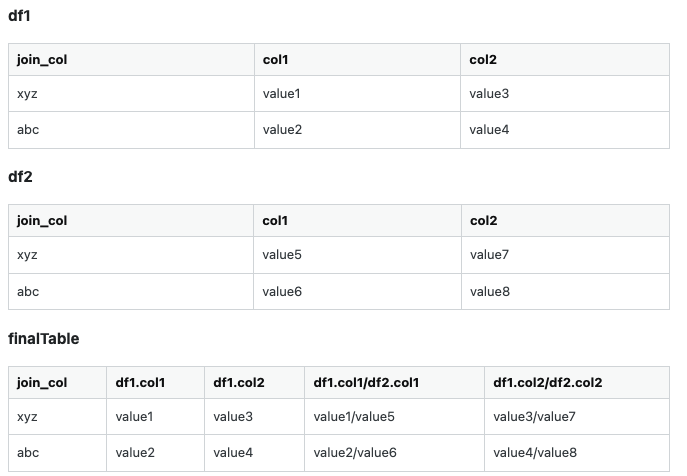Screen dimensions: 687x476
Task: Click the finalTable heading
Action: (x=44, y=339)
